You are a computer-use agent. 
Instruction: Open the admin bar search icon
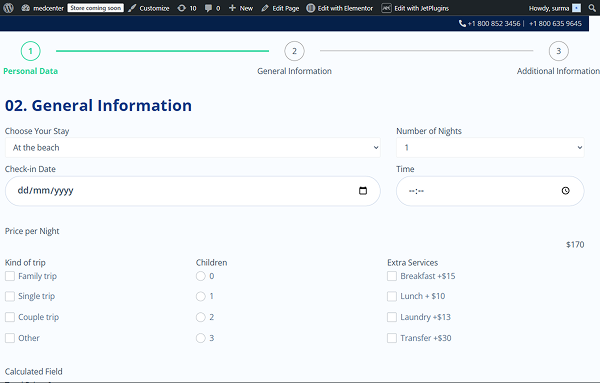point(592,8)
